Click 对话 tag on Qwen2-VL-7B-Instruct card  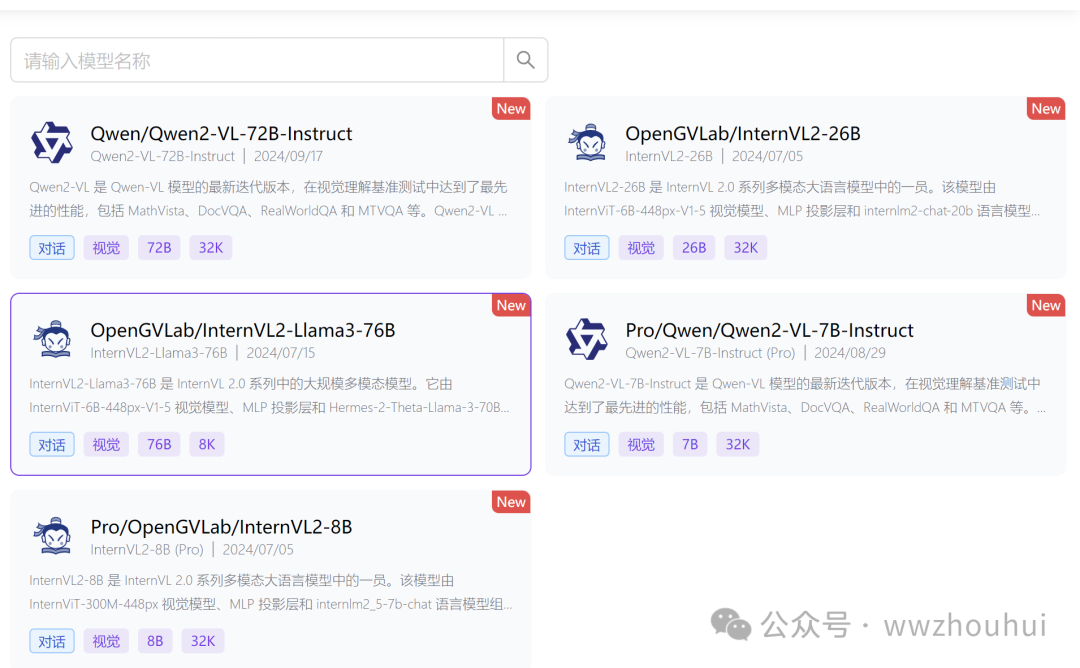tap(587, 445)
